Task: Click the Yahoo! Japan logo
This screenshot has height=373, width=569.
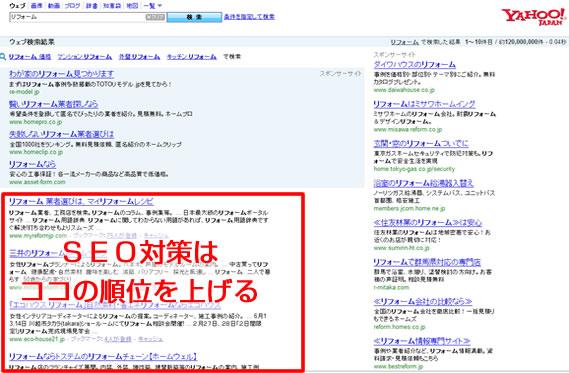Action: point(533,16)
